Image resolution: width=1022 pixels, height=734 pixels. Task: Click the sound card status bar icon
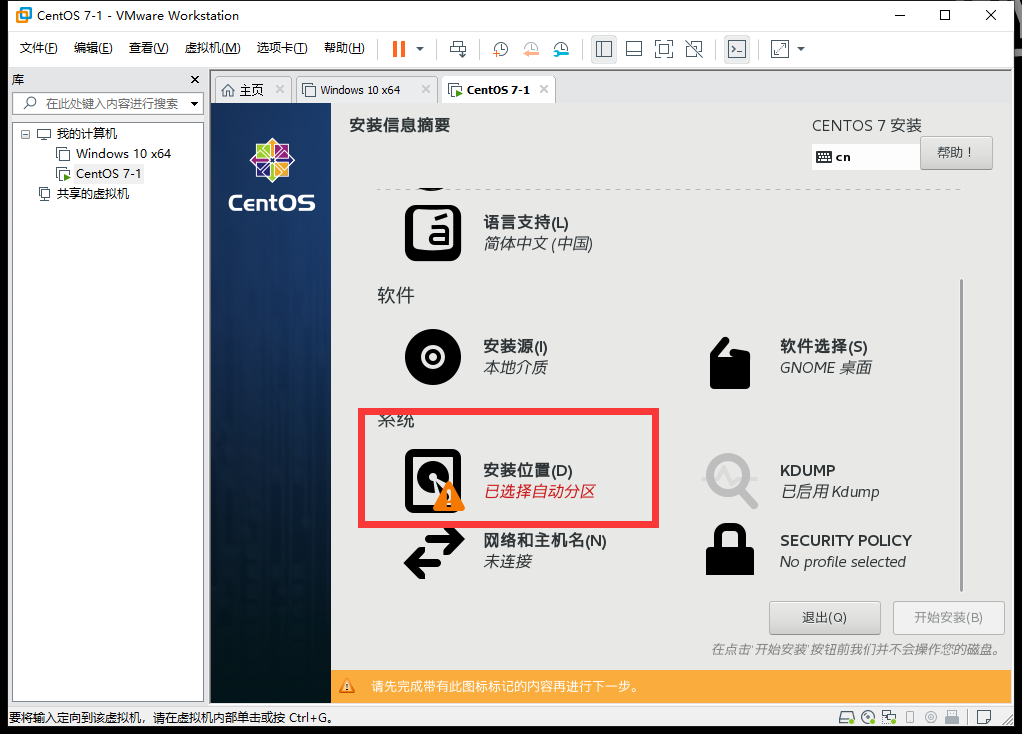coord(931,717)
